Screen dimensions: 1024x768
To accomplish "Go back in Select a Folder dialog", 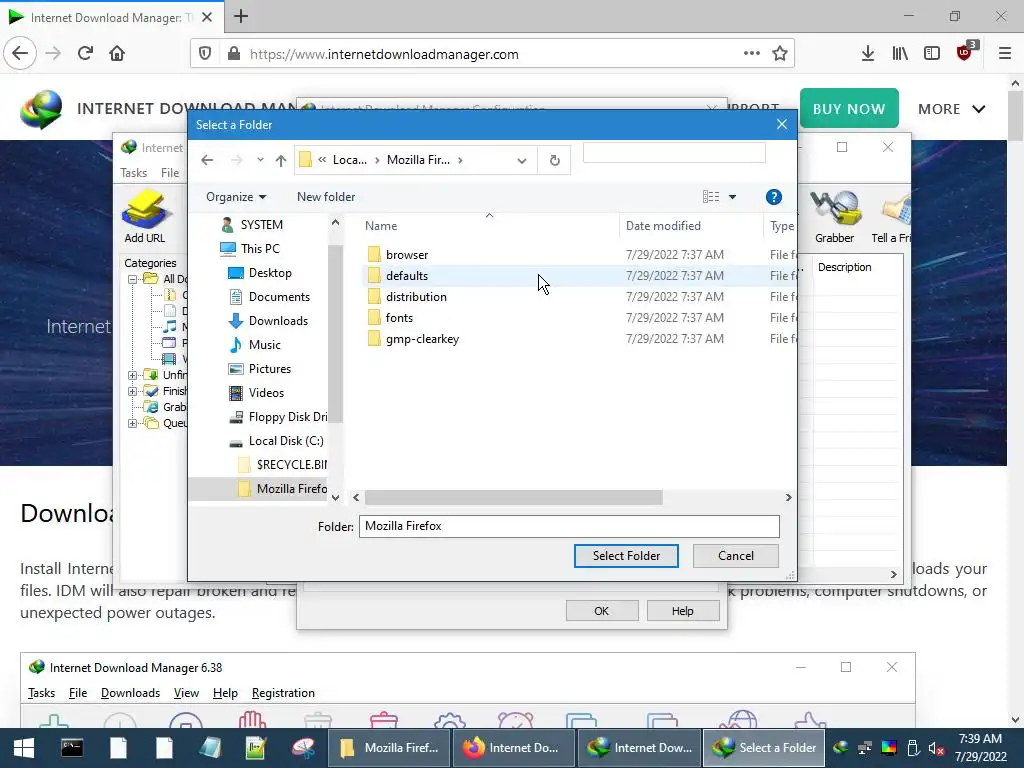I will click(207, 160).
